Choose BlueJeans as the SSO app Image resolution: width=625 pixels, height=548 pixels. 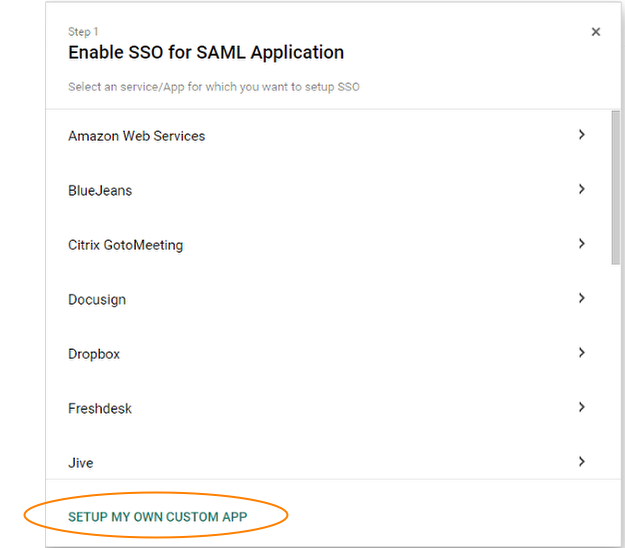[x=100, y=190]
